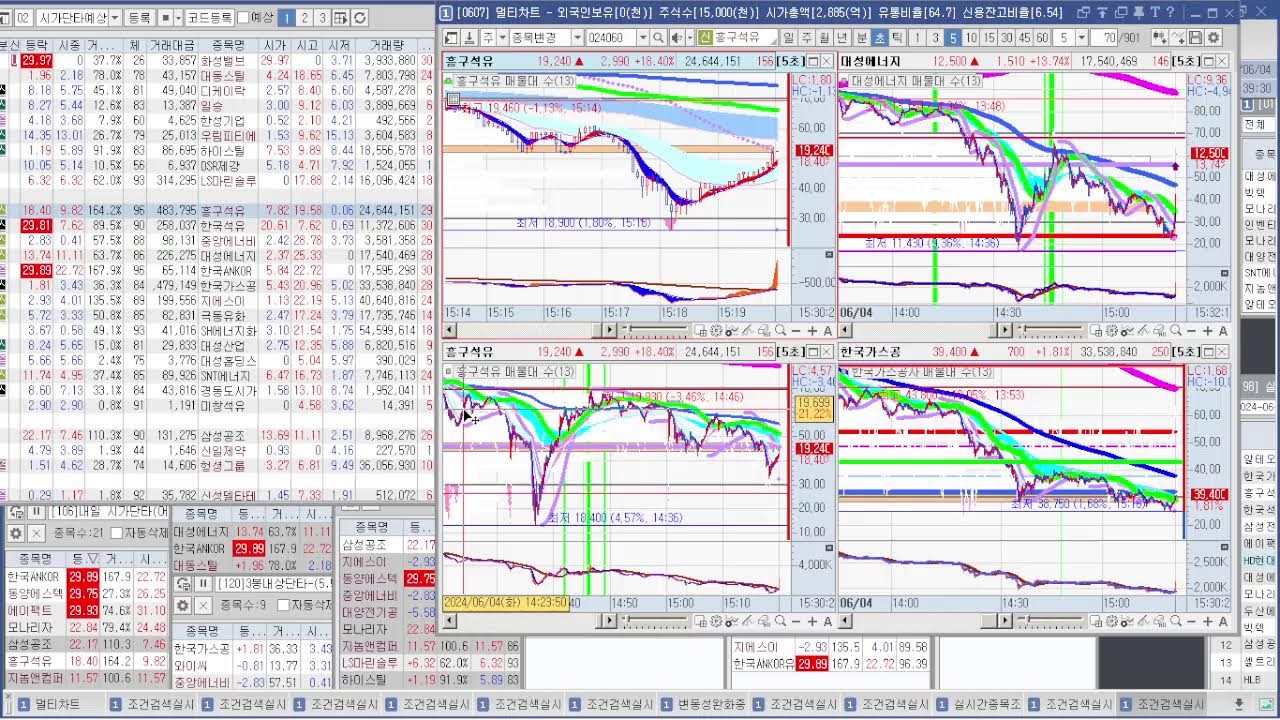The height and width of the screenshot is (720, 1280).
Task: Click the 등록 button
Action: coord(139,18)
